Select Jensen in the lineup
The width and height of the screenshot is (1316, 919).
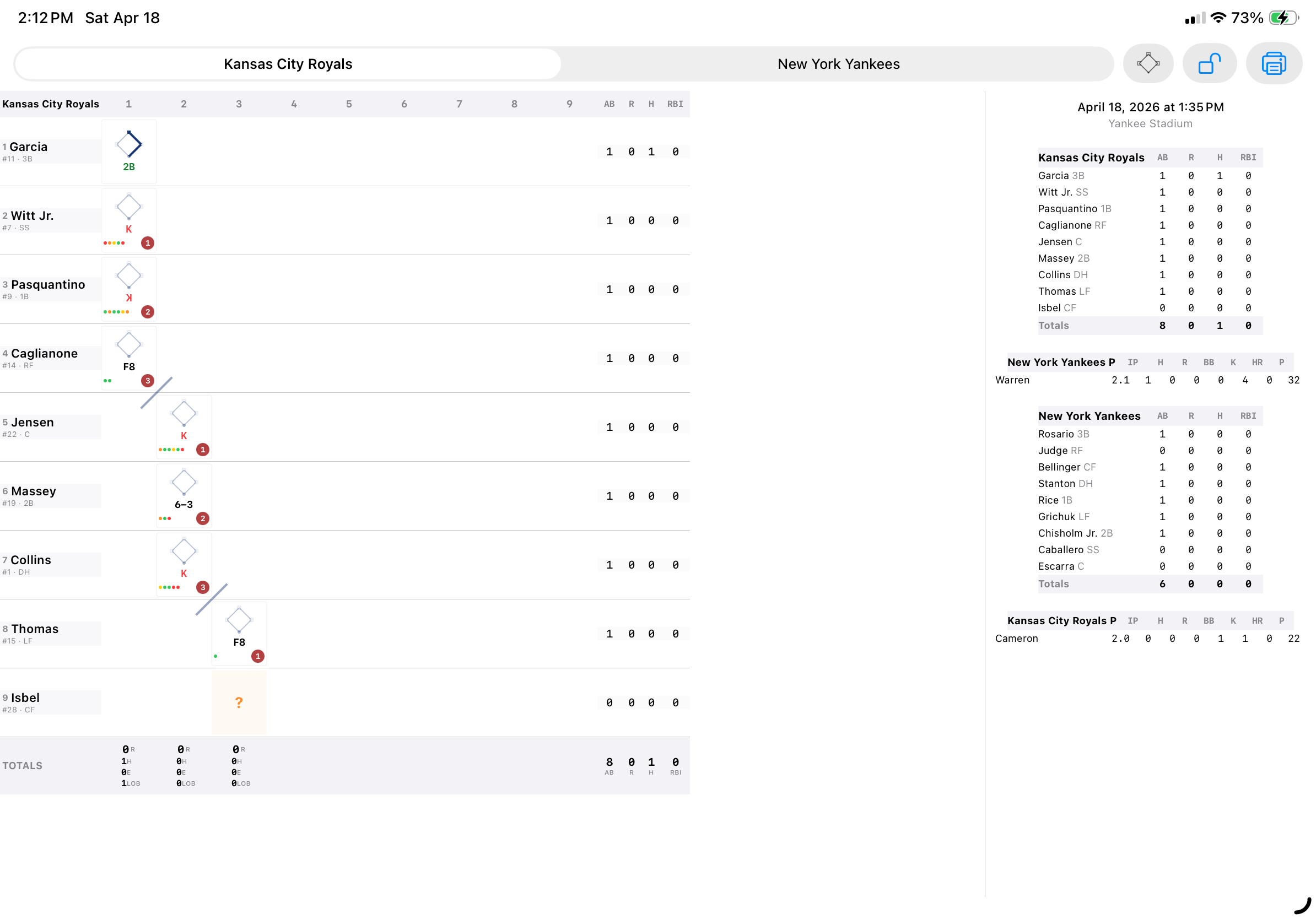(x=51, y=427)
